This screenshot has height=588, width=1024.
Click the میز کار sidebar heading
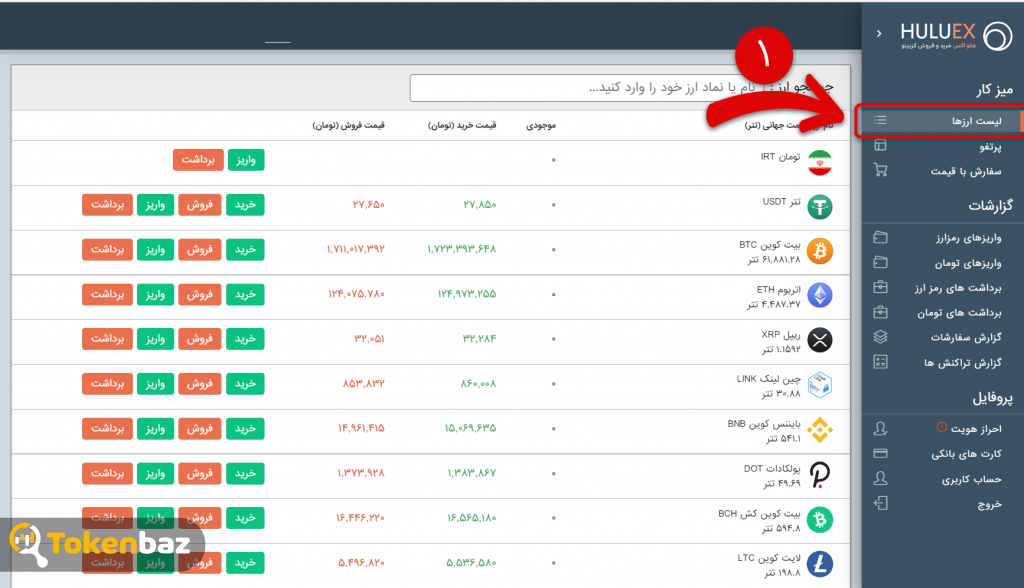994,90
